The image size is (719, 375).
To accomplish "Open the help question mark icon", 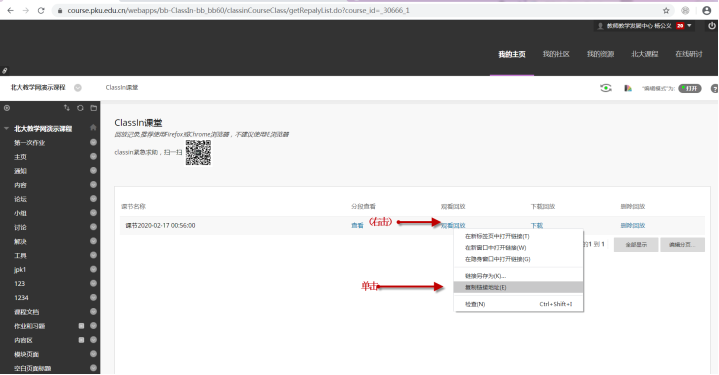I will click(x=714, y=88).
